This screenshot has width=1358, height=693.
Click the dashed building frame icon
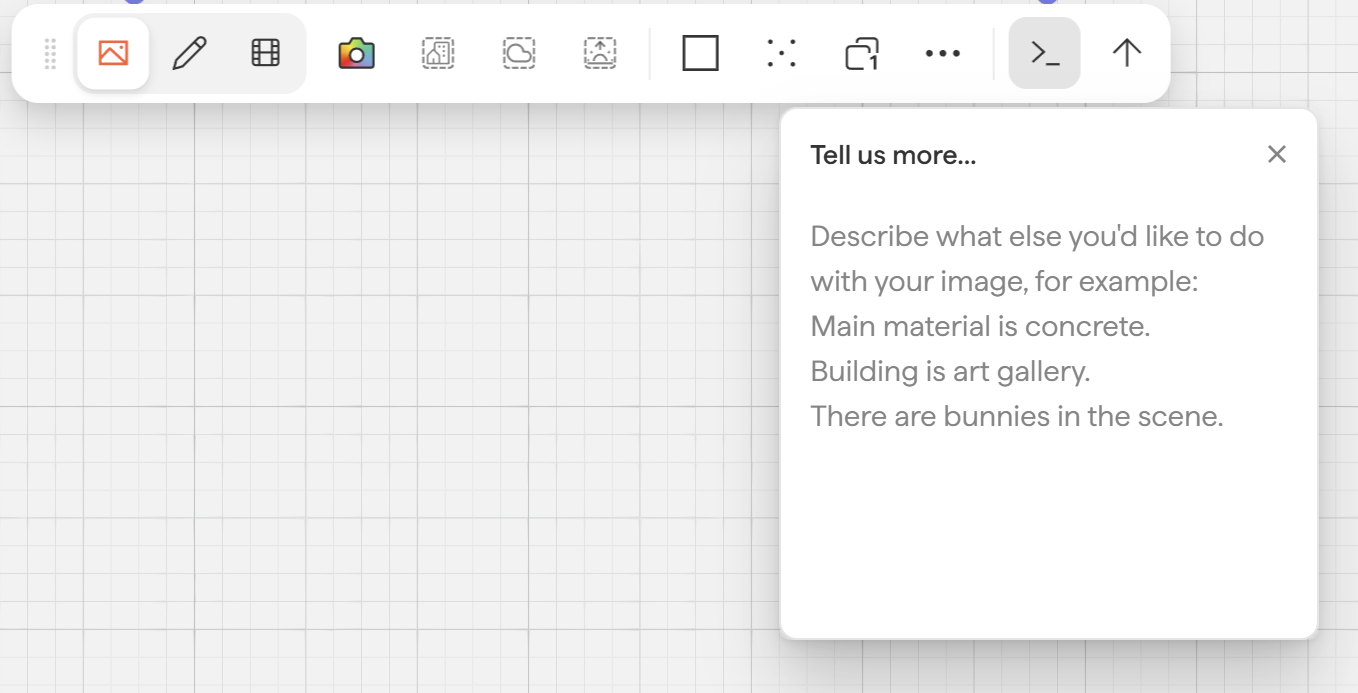point(438,53)
